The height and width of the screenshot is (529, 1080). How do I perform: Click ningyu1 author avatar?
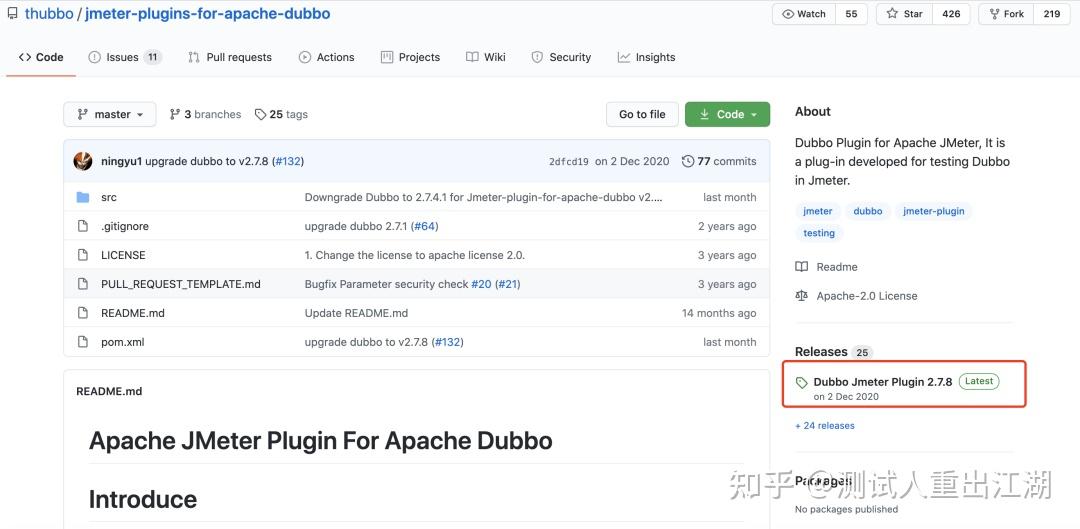(x=83, y=161)
